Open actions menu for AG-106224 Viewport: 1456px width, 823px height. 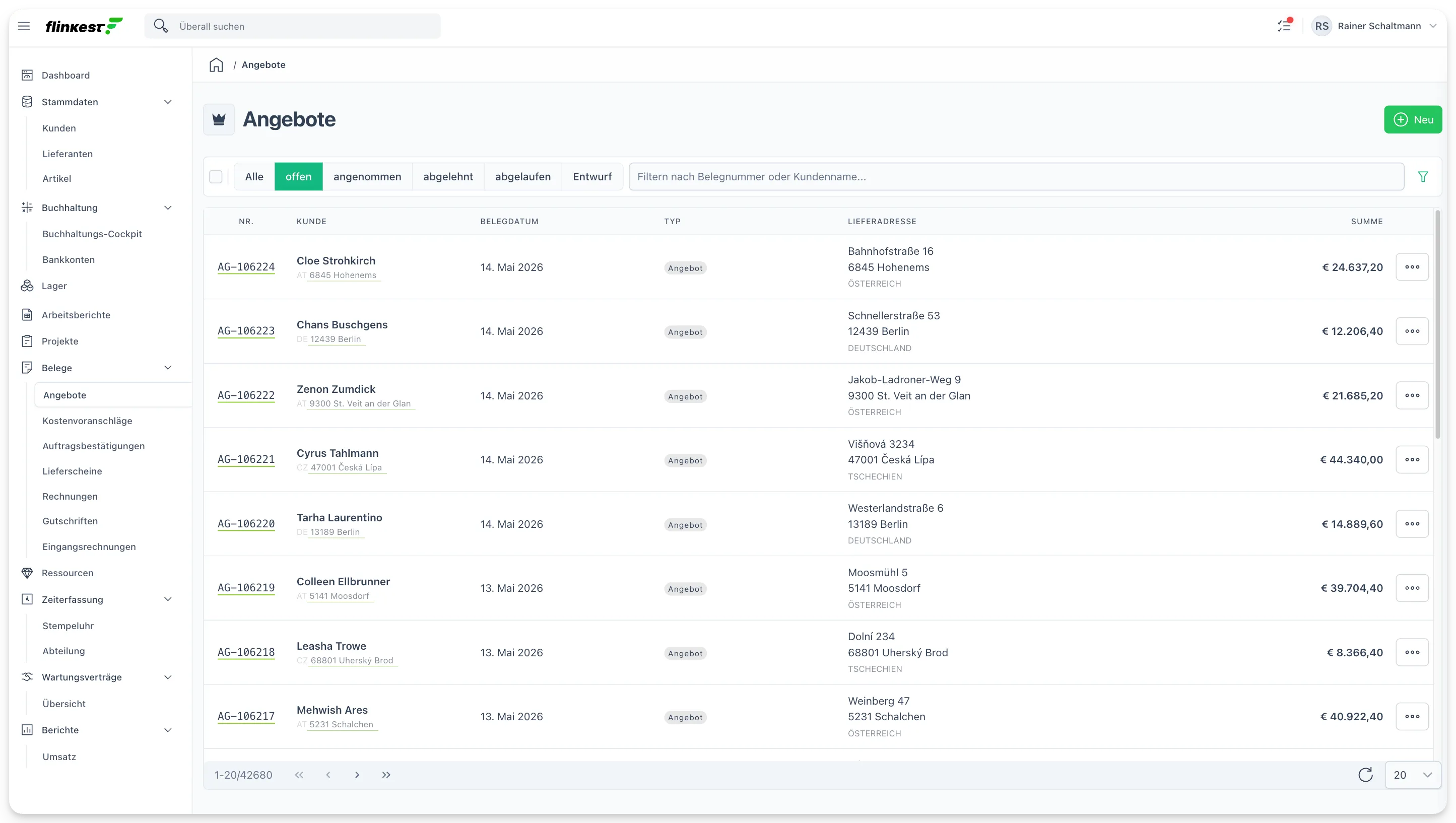[x=1412, y=267]
